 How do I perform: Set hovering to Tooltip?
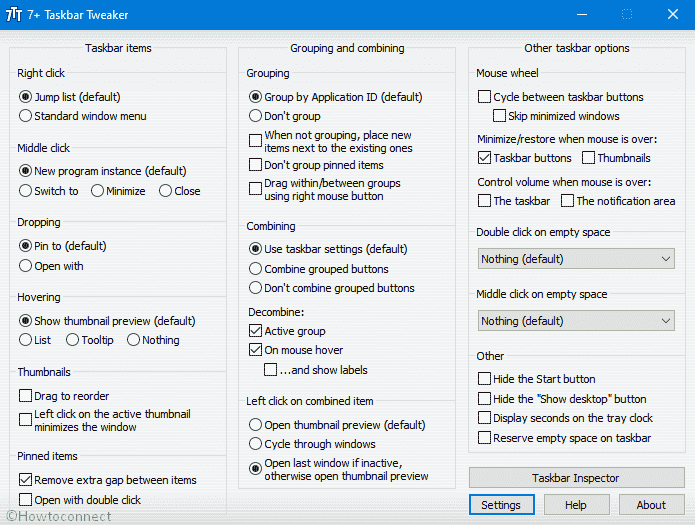tap(73, 340)
